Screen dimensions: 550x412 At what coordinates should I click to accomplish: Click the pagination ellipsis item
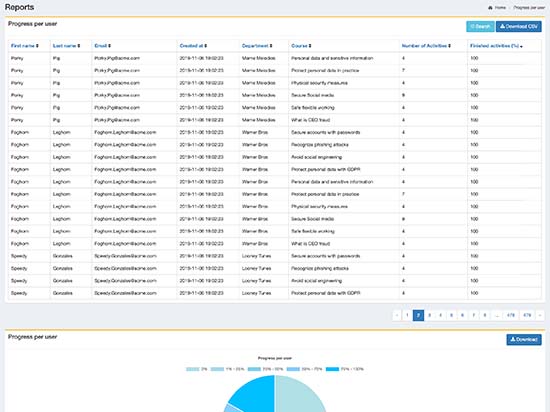[497, 315]
